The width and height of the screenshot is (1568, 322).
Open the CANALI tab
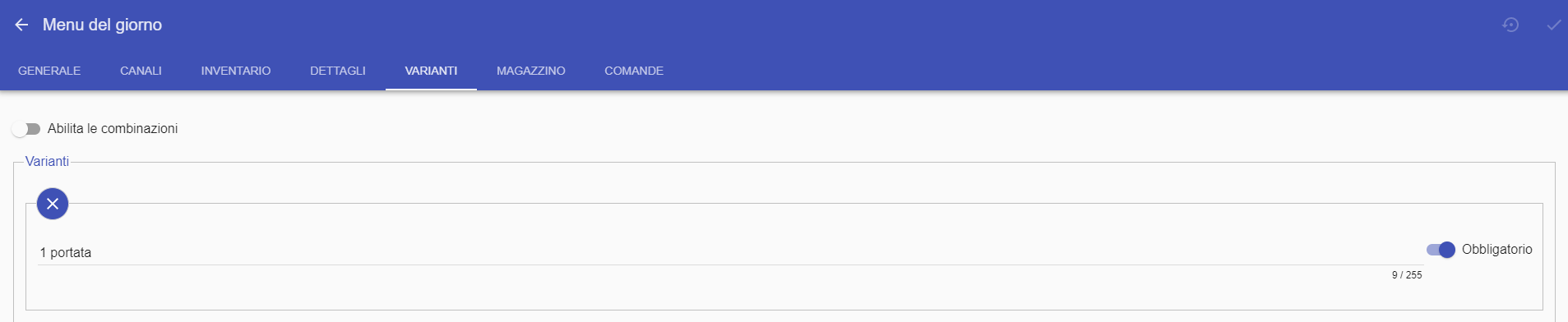(141, 71)
